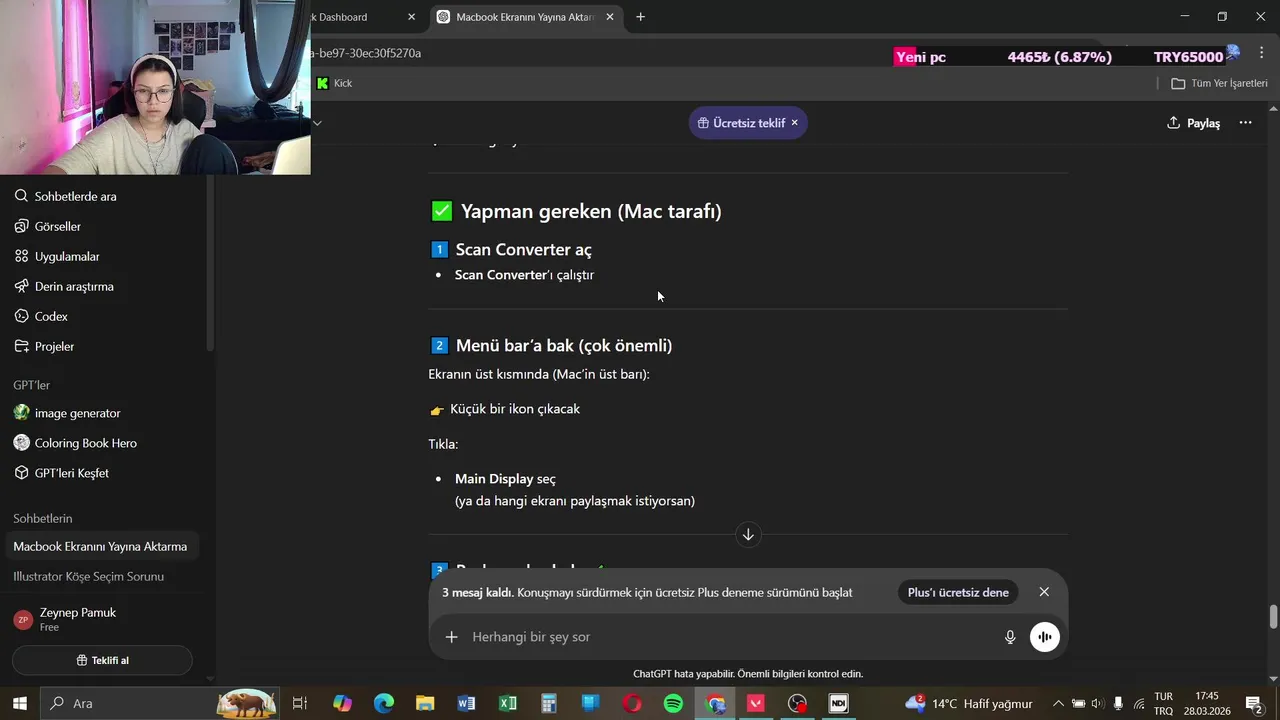
Task: Click the Teklifi al button
Action: (x=102, y=660)
